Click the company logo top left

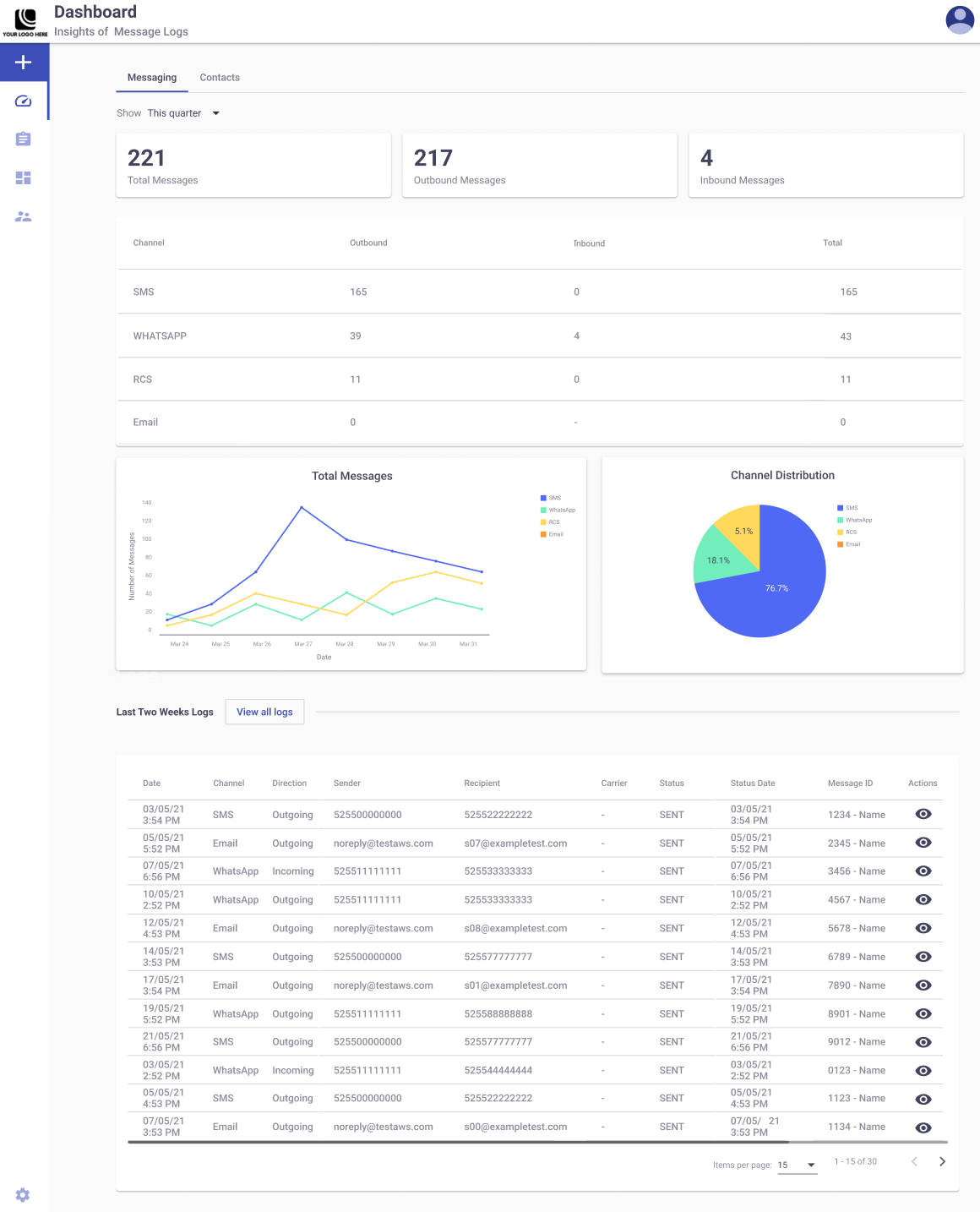click(x=25, y=22)
